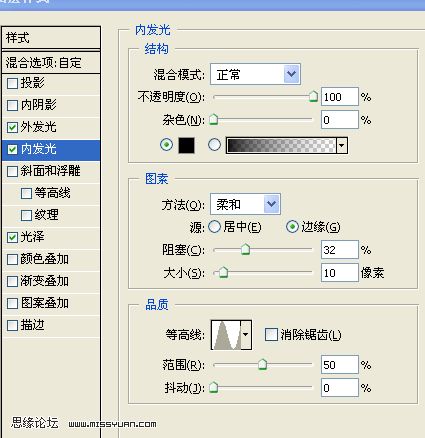Tick the 纹理 (Texture) checkbox
This screenshot has width=425, height=438.
[26, 215]
